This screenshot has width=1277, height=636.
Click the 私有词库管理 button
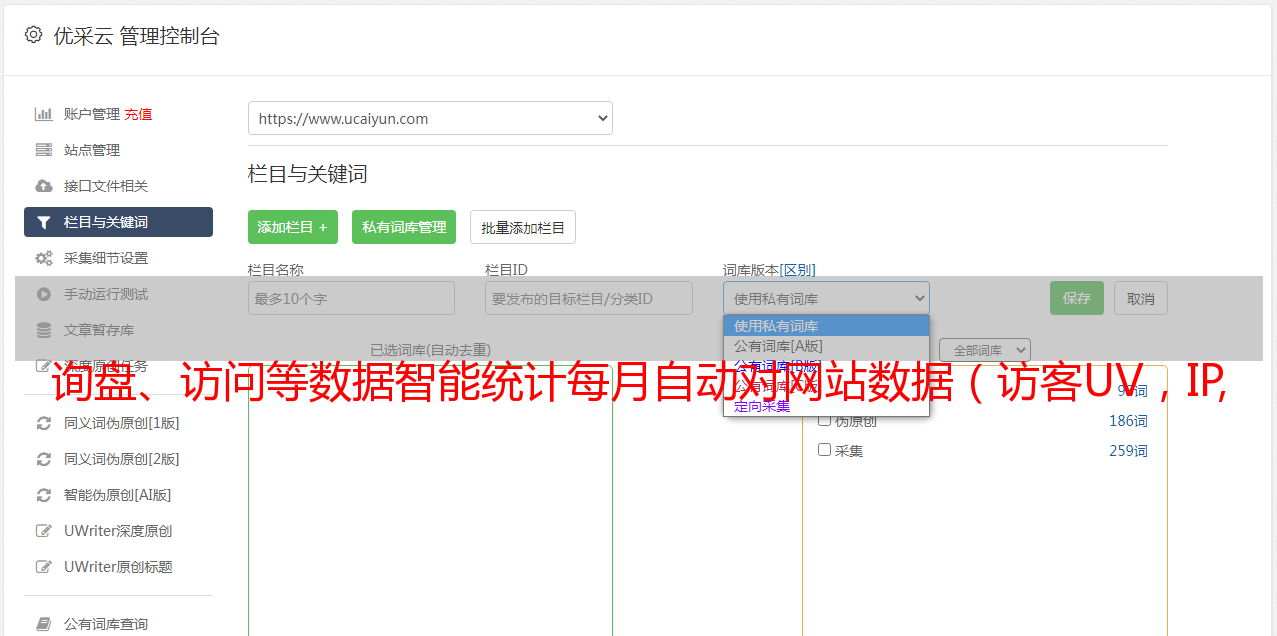[x=404, y=227]
